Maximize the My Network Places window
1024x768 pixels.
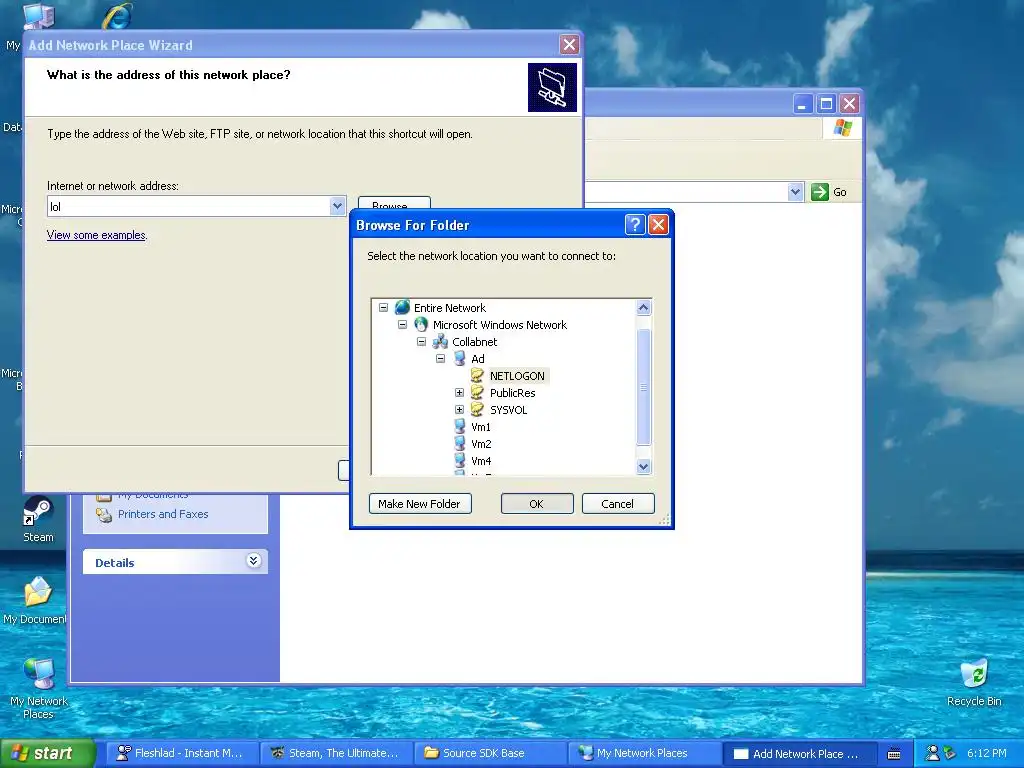826,103
